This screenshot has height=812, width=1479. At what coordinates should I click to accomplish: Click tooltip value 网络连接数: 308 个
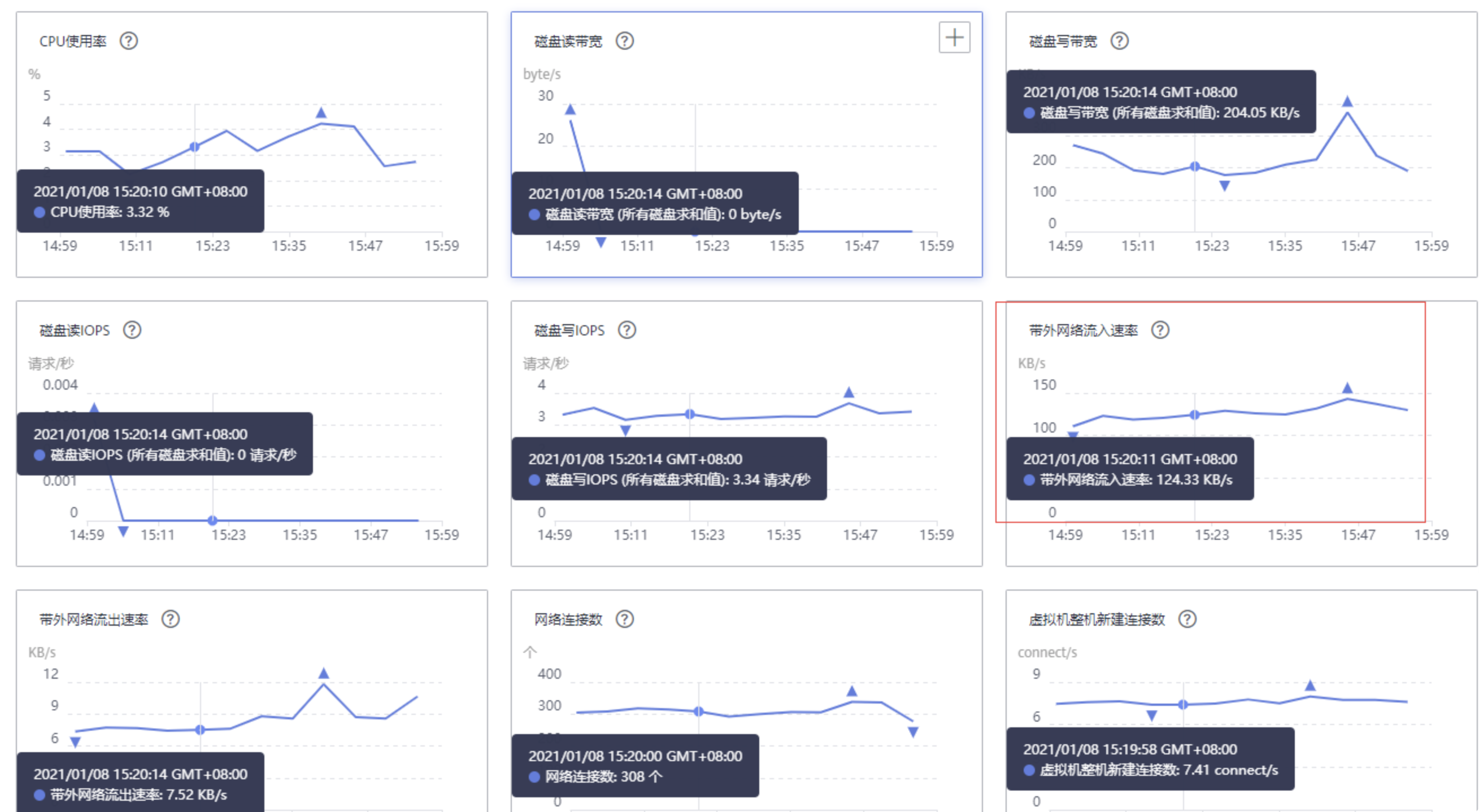tap(604, 776)
